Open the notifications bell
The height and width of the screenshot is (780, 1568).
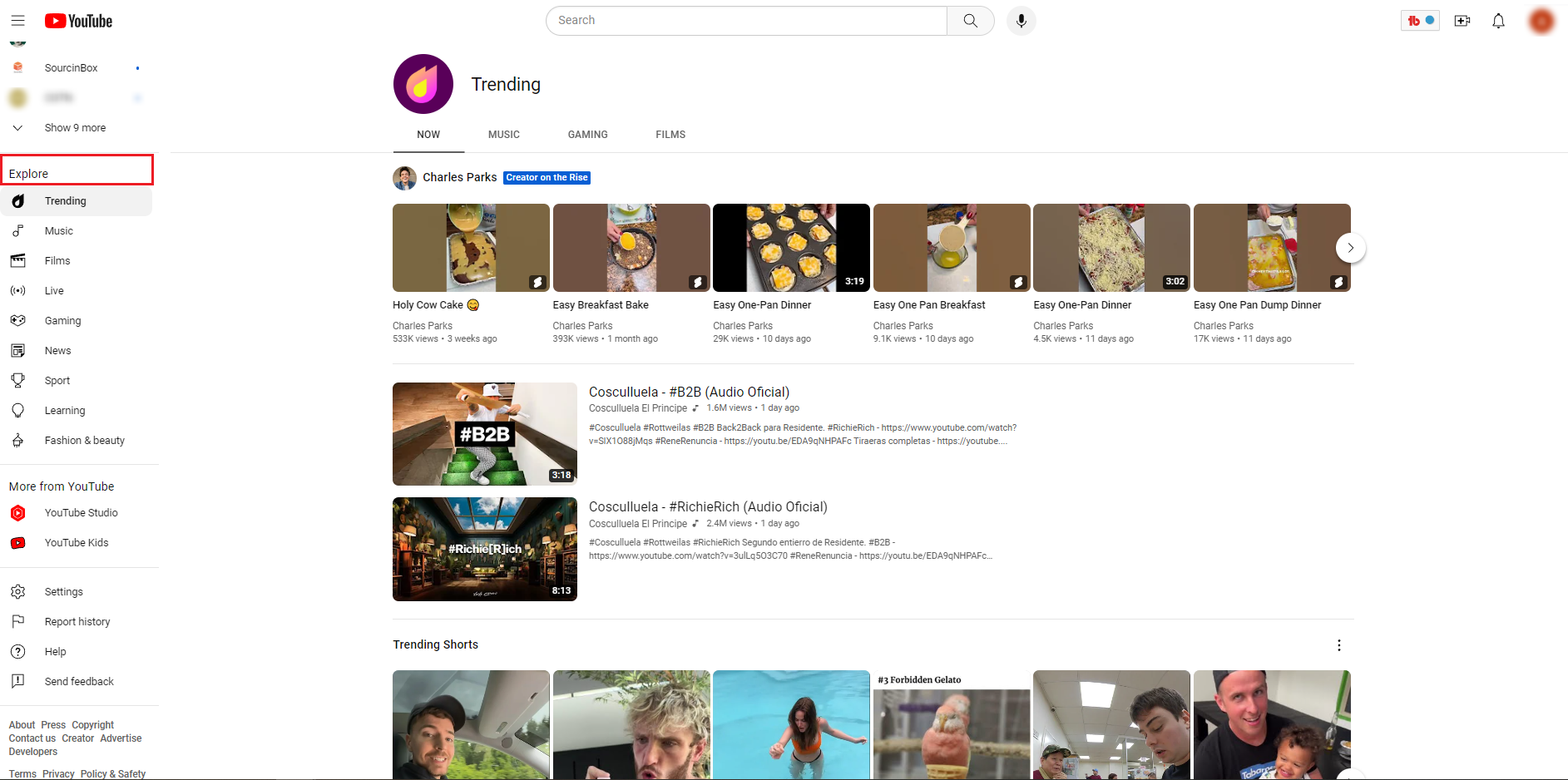(x=1498, y=21)
